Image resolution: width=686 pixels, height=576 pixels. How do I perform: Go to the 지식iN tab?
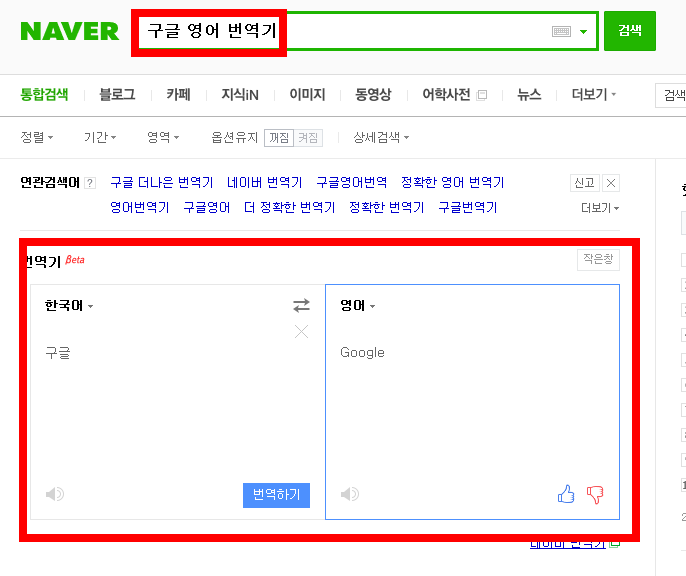[240, 94]
